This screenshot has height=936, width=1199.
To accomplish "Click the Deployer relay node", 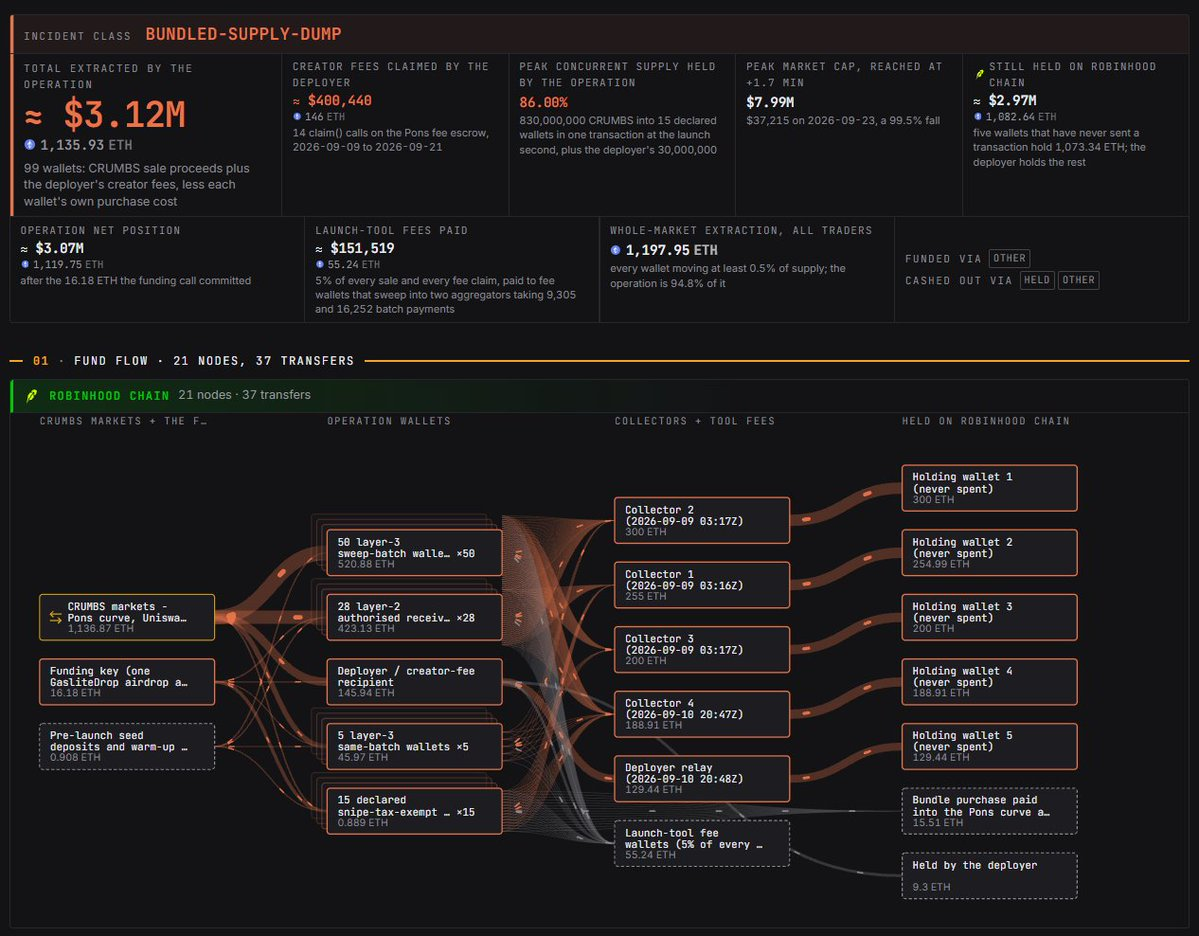I will [702, 778].
